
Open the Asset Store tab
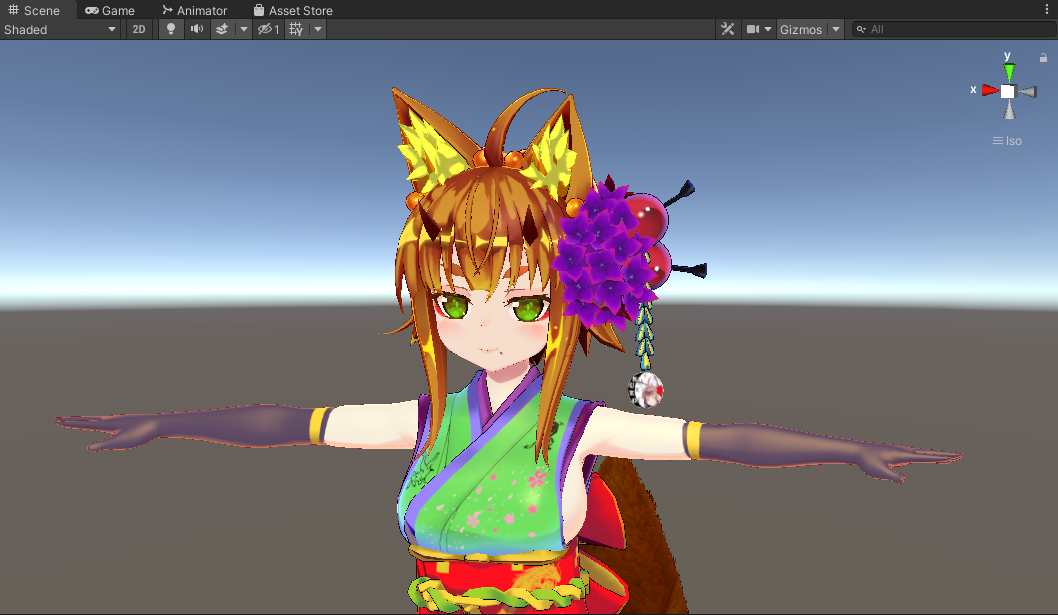[293, 10]
